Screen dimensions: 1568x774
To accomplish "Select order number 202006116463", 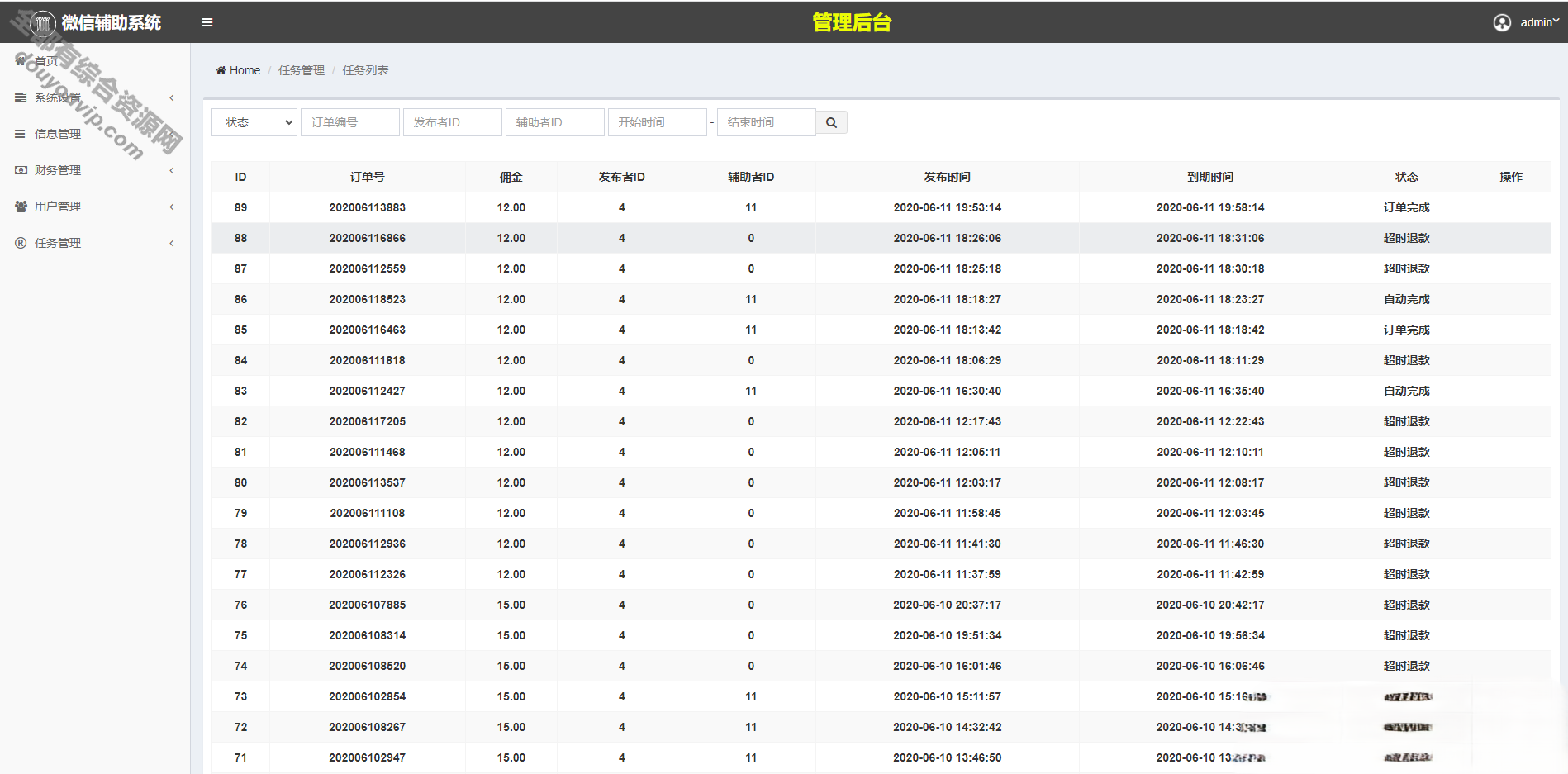I will click(x=368, y=330).
